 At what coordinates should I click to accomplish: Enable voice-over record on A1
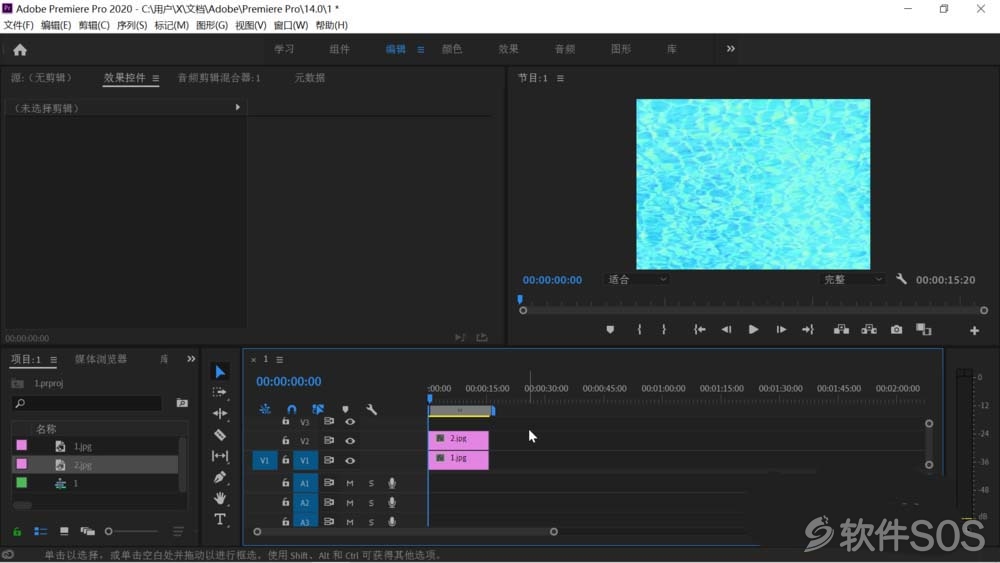coord(392,483)
